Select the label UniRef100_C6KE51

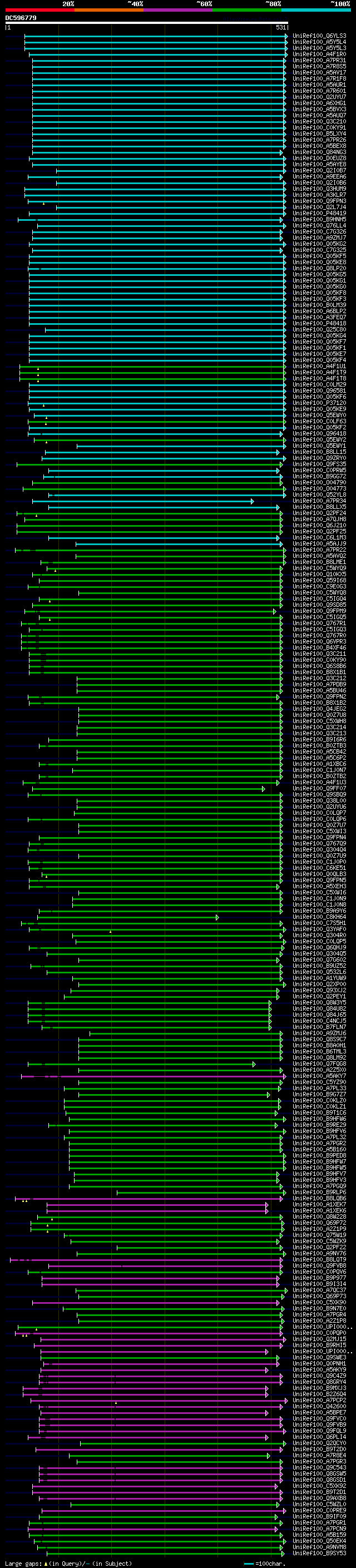click(x=319, y=868)
